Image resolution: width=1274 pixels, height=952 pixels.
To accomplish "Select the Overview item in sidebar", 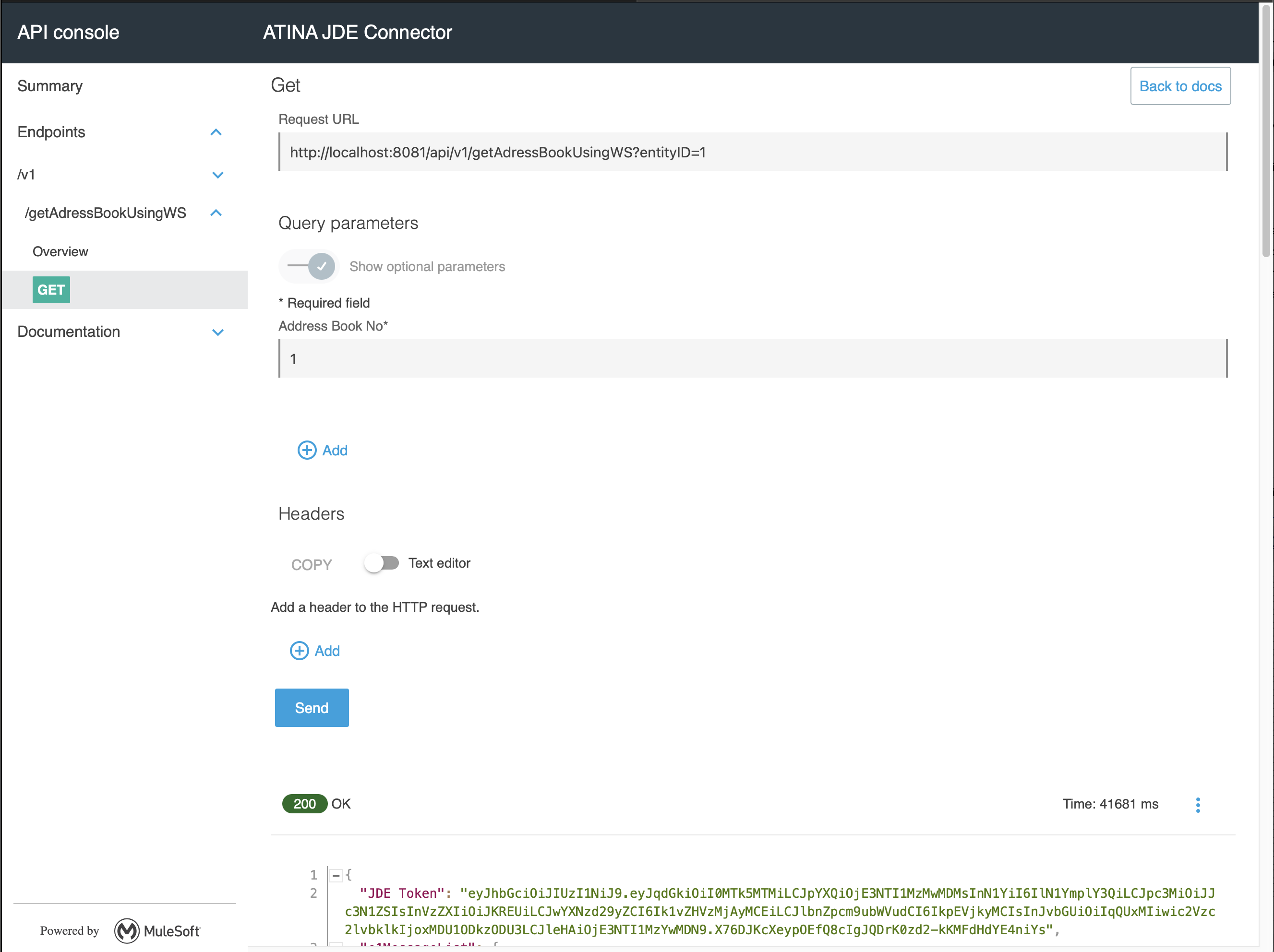I will pos(60,251).
